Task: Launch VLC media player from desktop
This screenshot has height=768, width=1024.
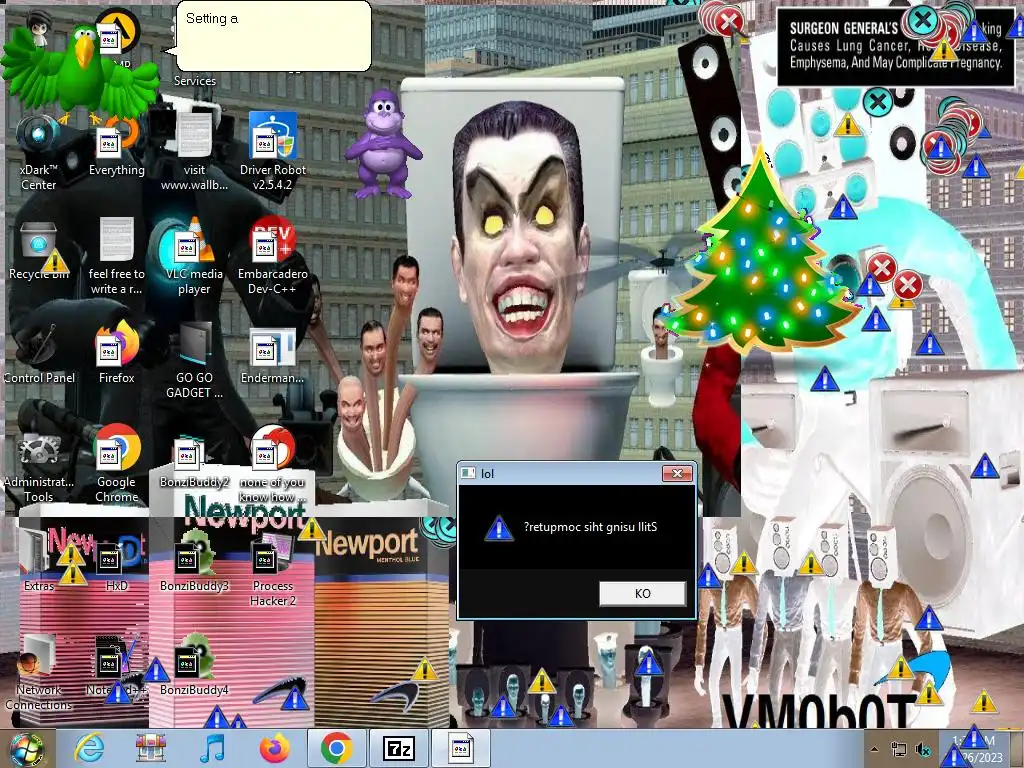Action: (194, 257)
